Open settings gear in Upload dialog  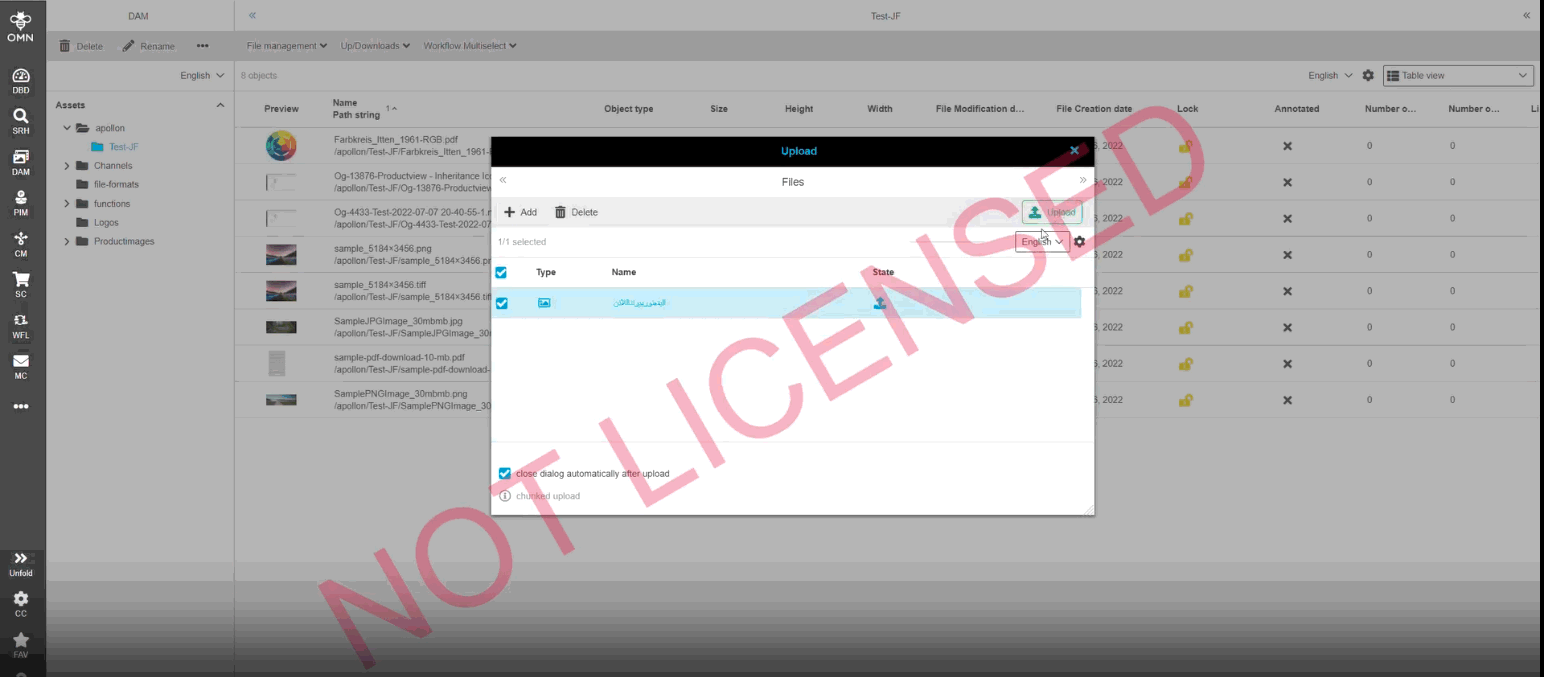coord(1079,241)
